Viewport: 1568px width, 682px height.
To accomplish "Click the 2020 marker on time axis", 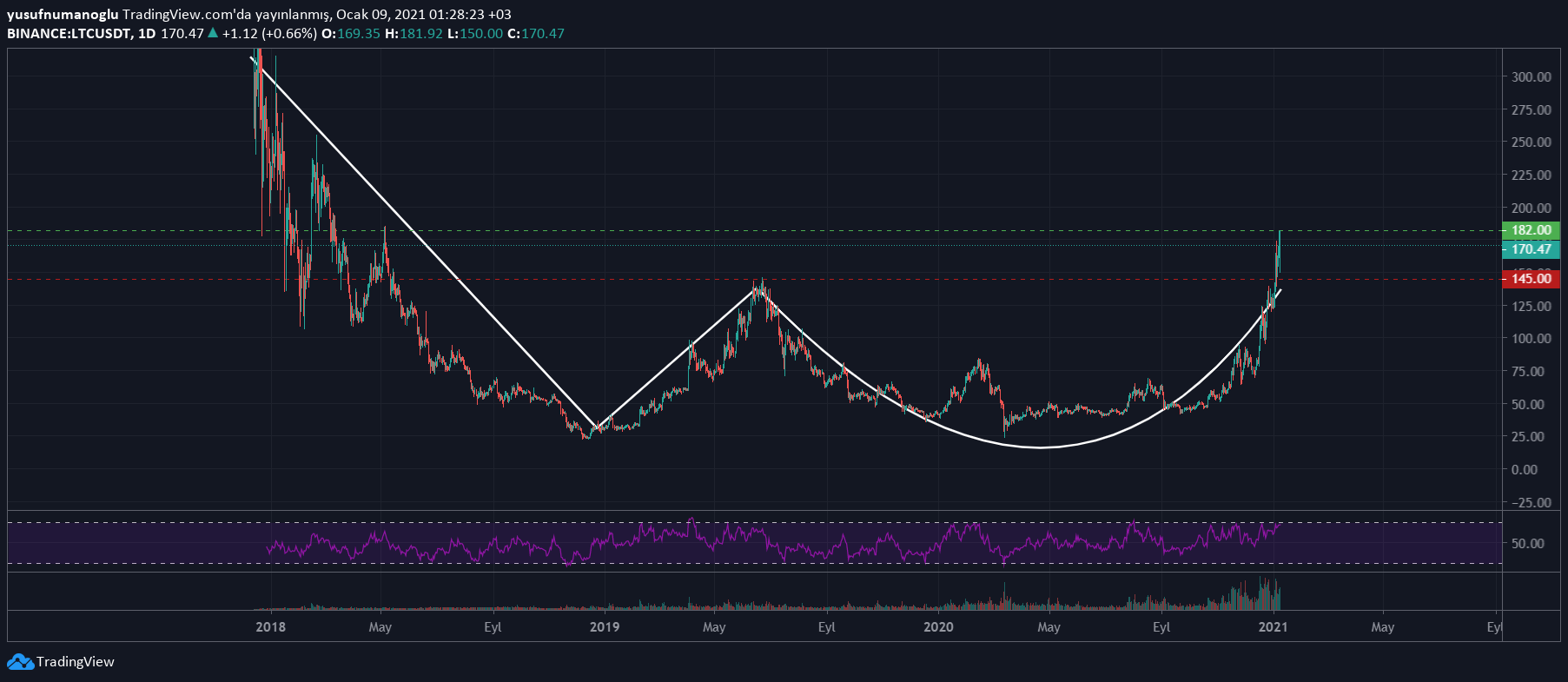I will coord(938,627).
